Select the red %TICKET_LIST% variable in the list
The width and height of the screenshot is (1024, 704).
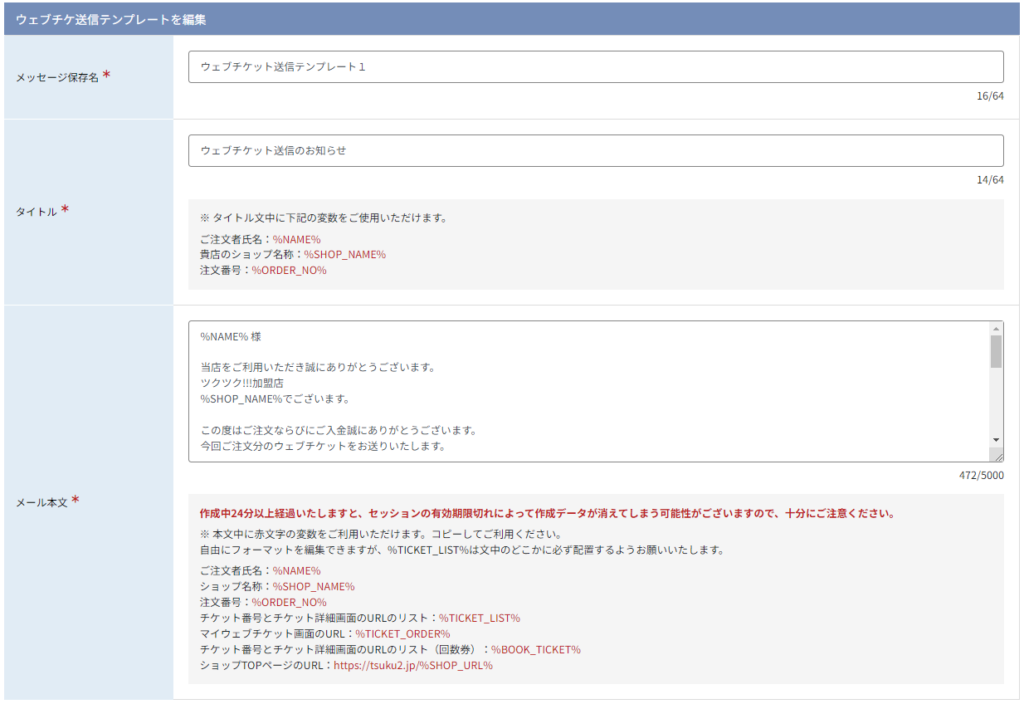pos(479,618)
